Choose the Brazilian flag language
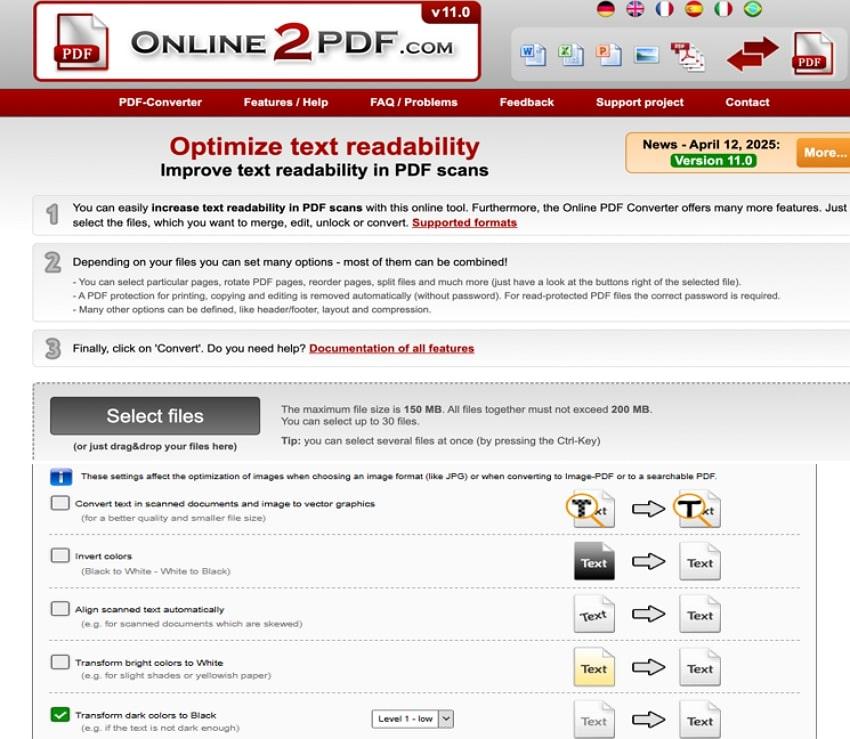850x739 pixels. [x=752, y=9]
